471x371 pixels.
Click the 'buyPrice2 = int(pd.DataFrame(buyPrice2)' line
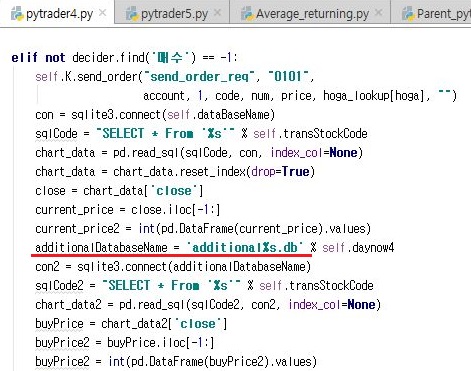(x=176, y=362)
